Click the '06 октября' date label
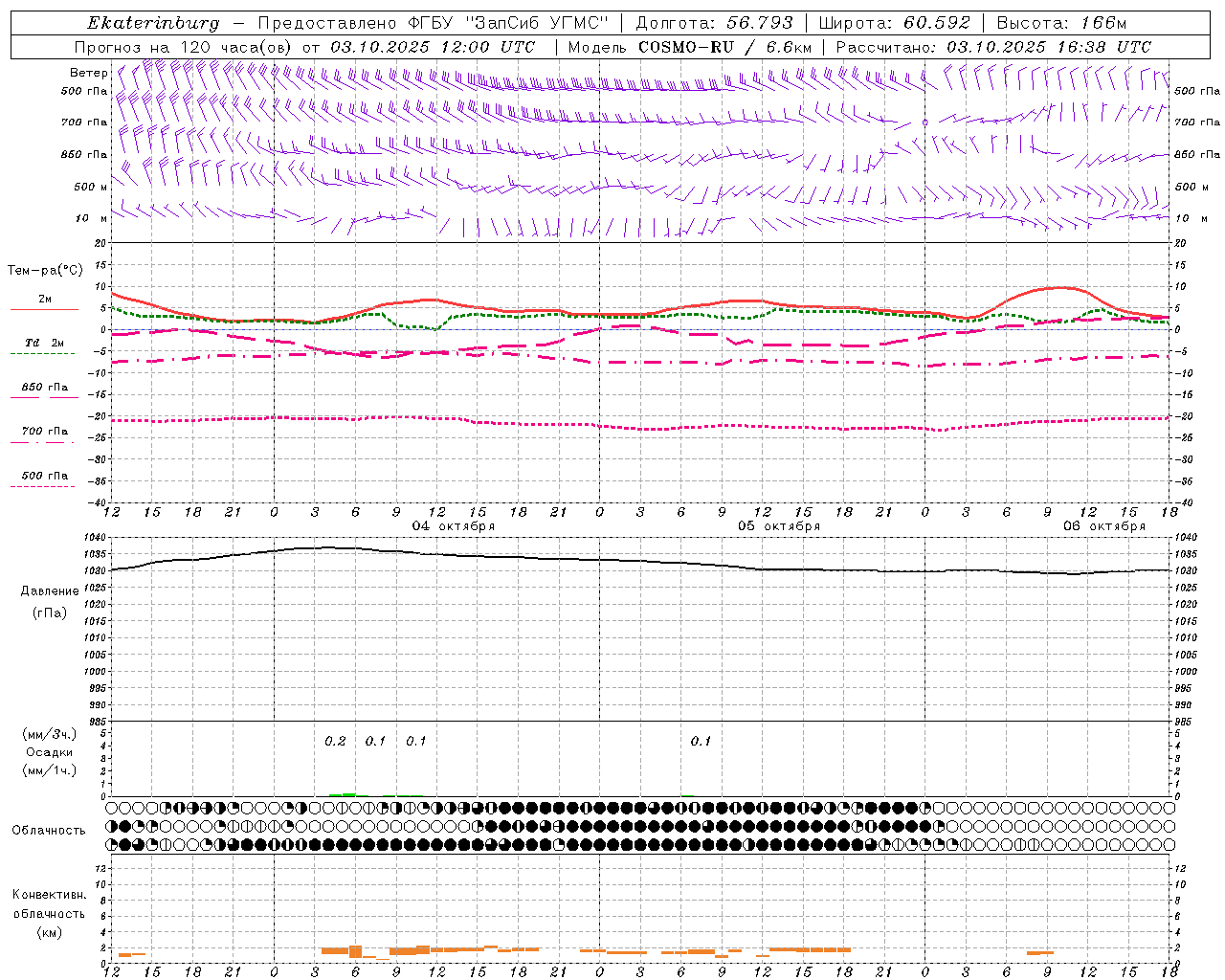Screen dimensions: 1225x980 [x=1104, y=526]
